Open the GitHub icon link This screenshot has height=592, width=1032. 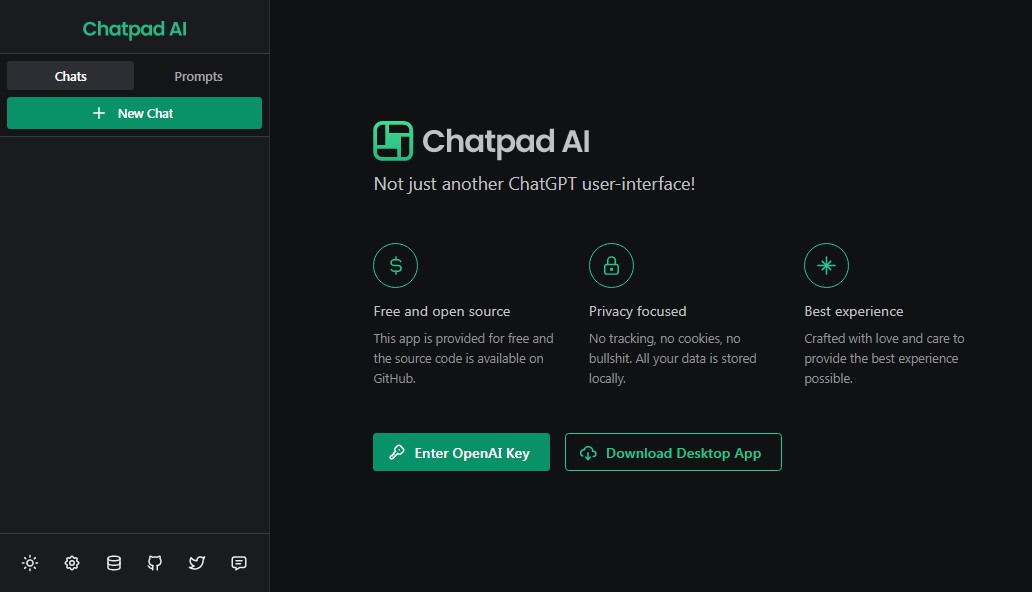tap(155, 563)
